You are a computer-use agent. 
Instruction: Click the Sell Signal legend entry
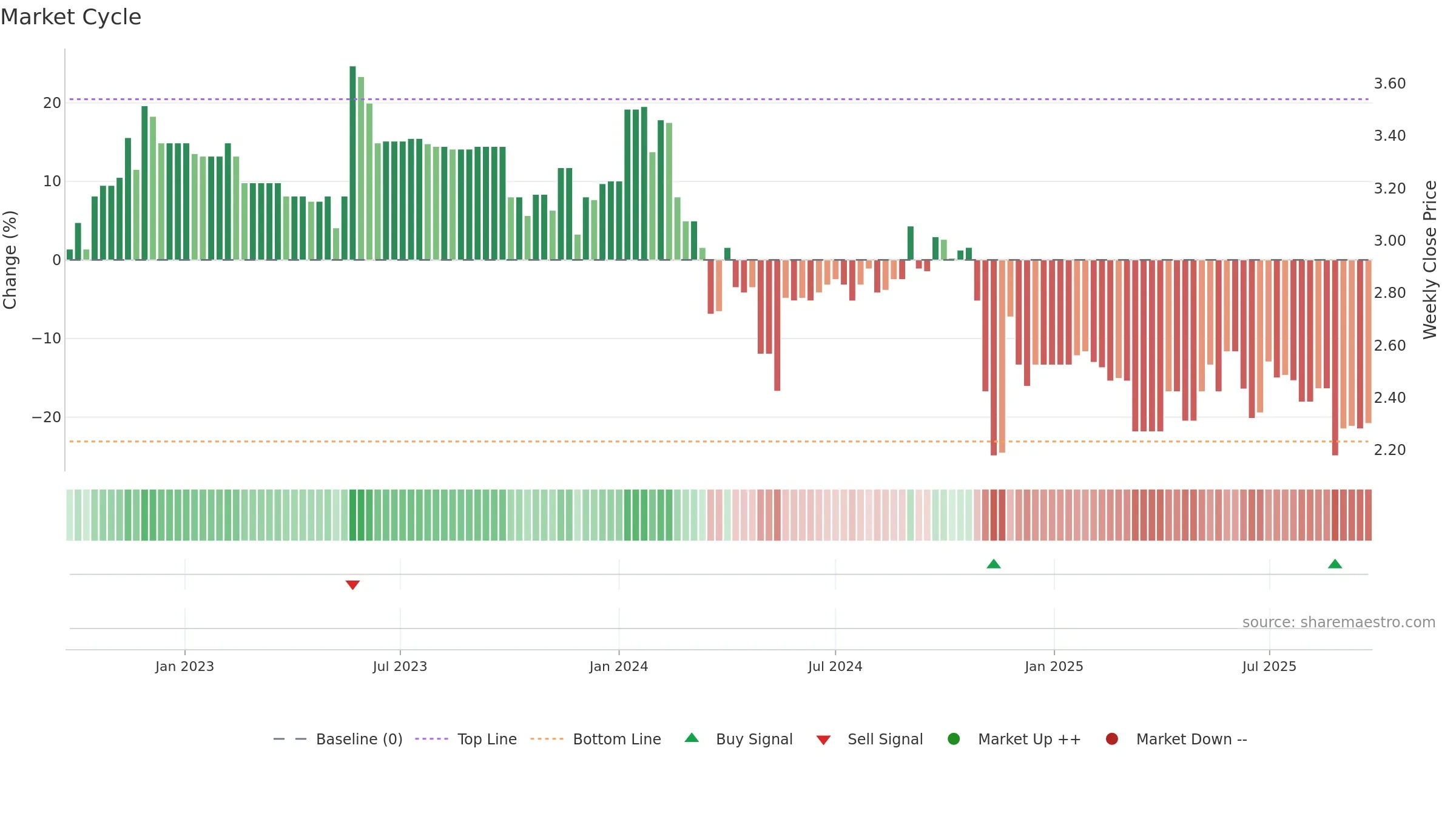click(x=869, y=739)
